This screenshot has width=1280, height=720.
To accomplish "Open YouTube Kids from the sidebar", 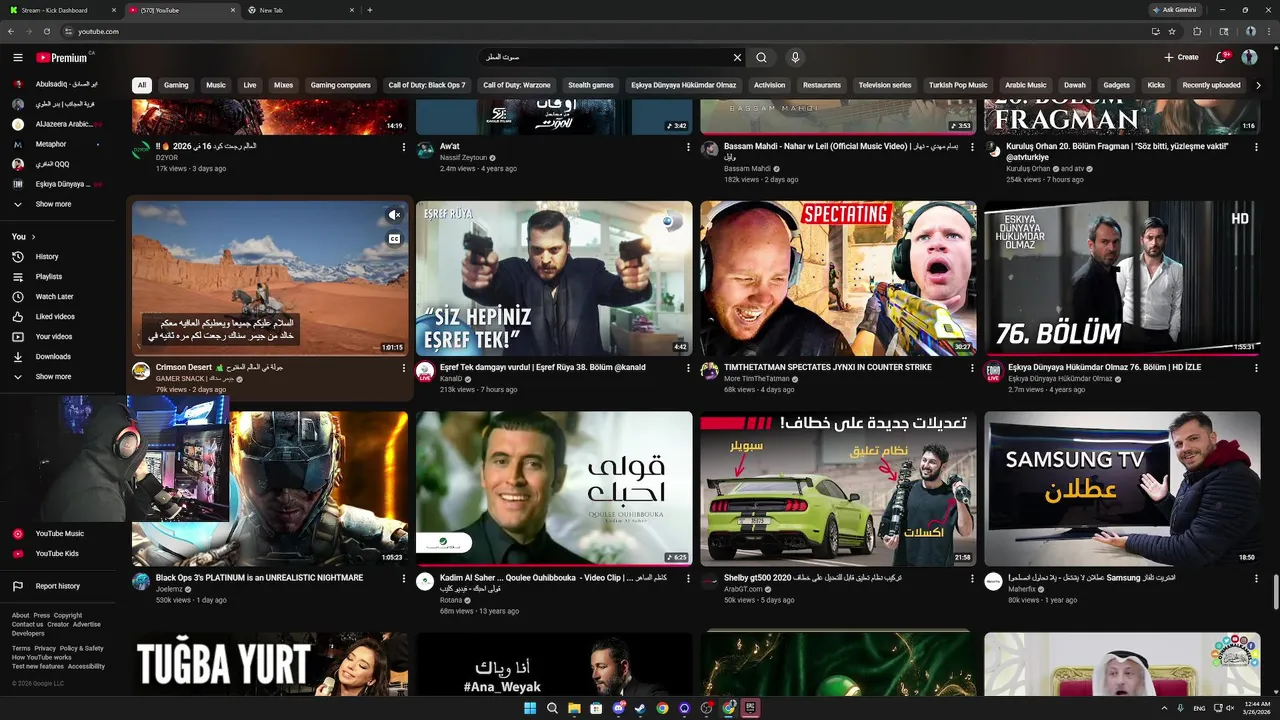I will click(57, 554).
